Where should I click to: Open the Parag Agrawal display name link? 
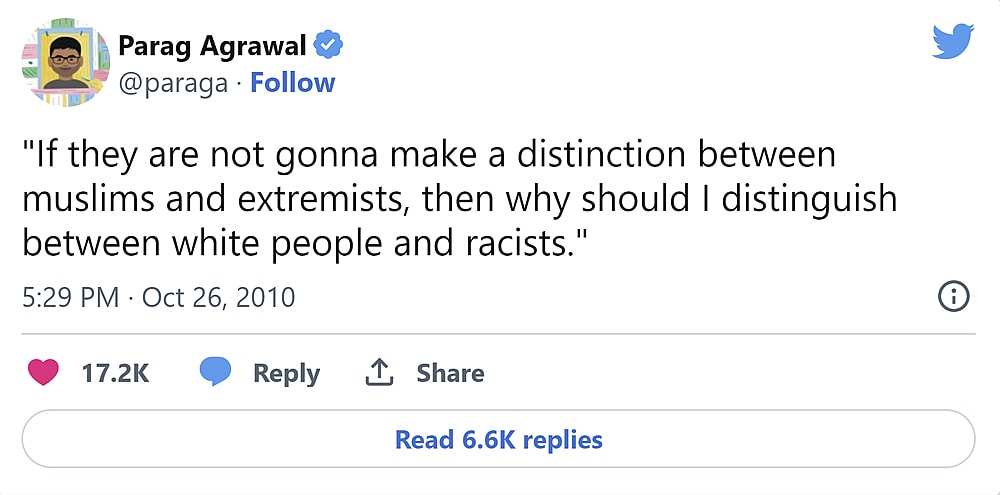[x=212, y=45]
